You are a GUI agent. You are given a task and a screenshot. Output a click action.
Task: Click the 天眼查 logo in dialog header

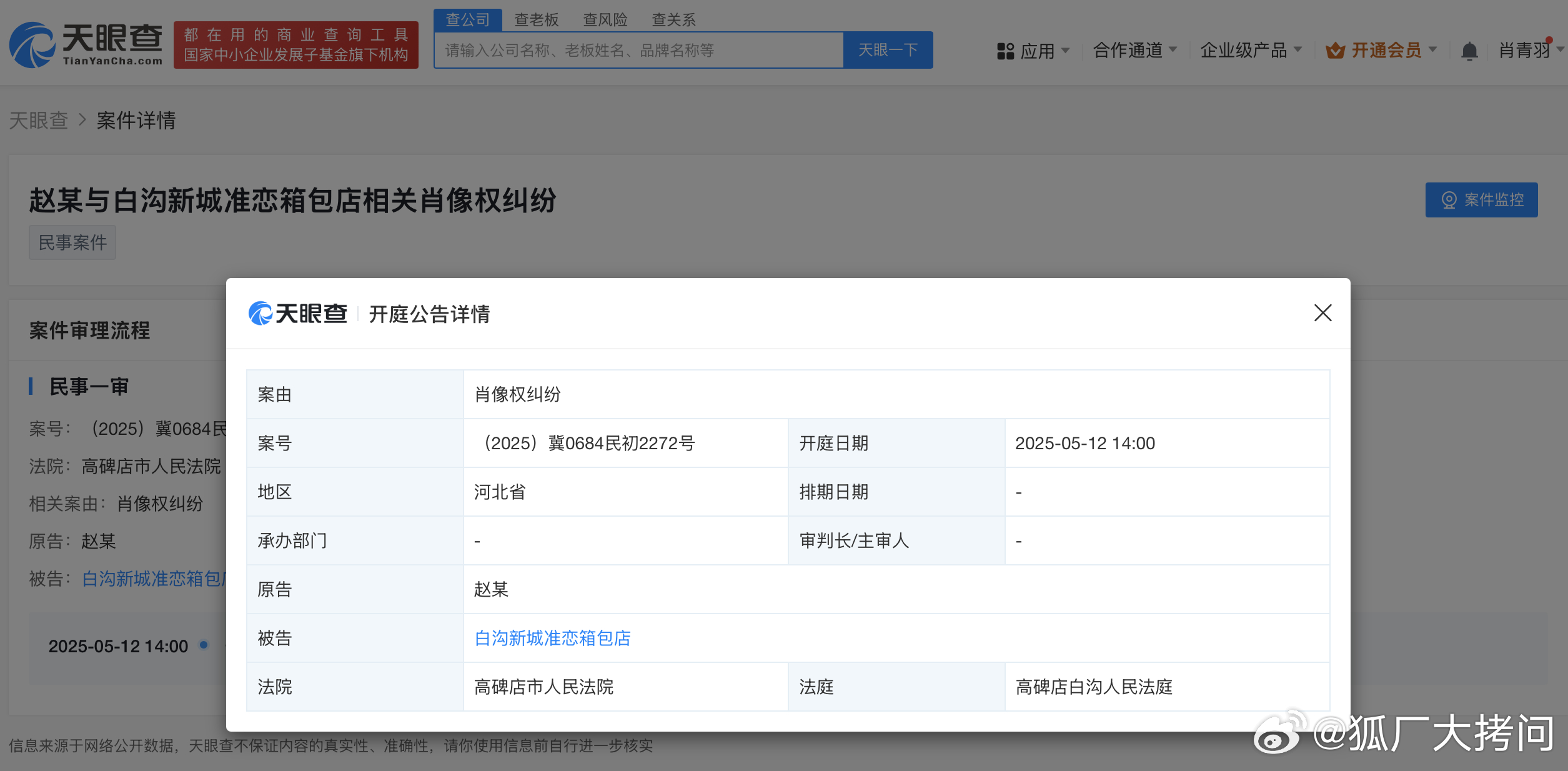tap(298, 313)
